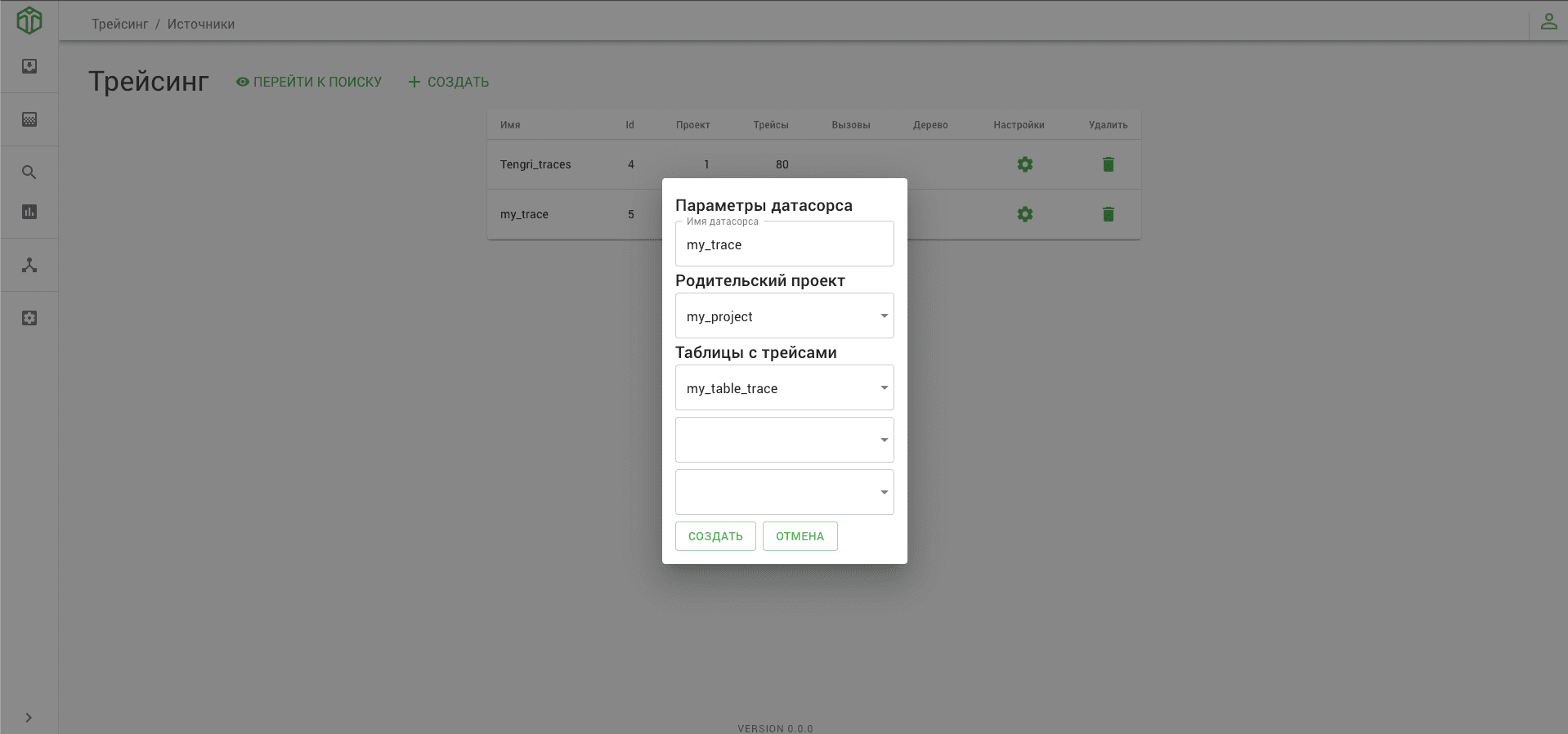Open the dotted grid sidebar icon

pyautogui.click(x=29, y=119)
